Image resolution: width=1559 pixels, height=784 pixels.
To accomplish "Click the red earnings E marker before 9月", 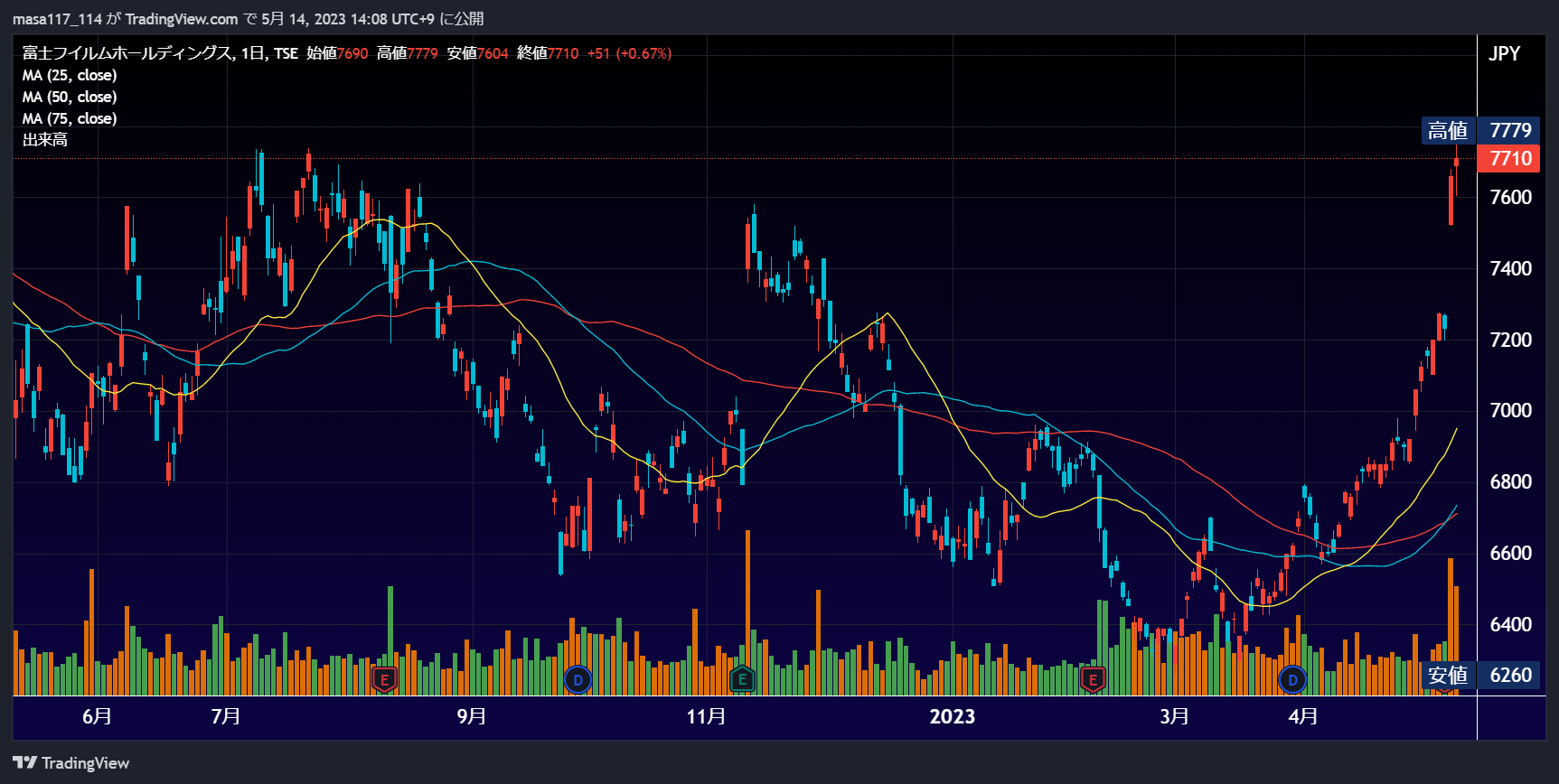I will [x=384, y=679].
